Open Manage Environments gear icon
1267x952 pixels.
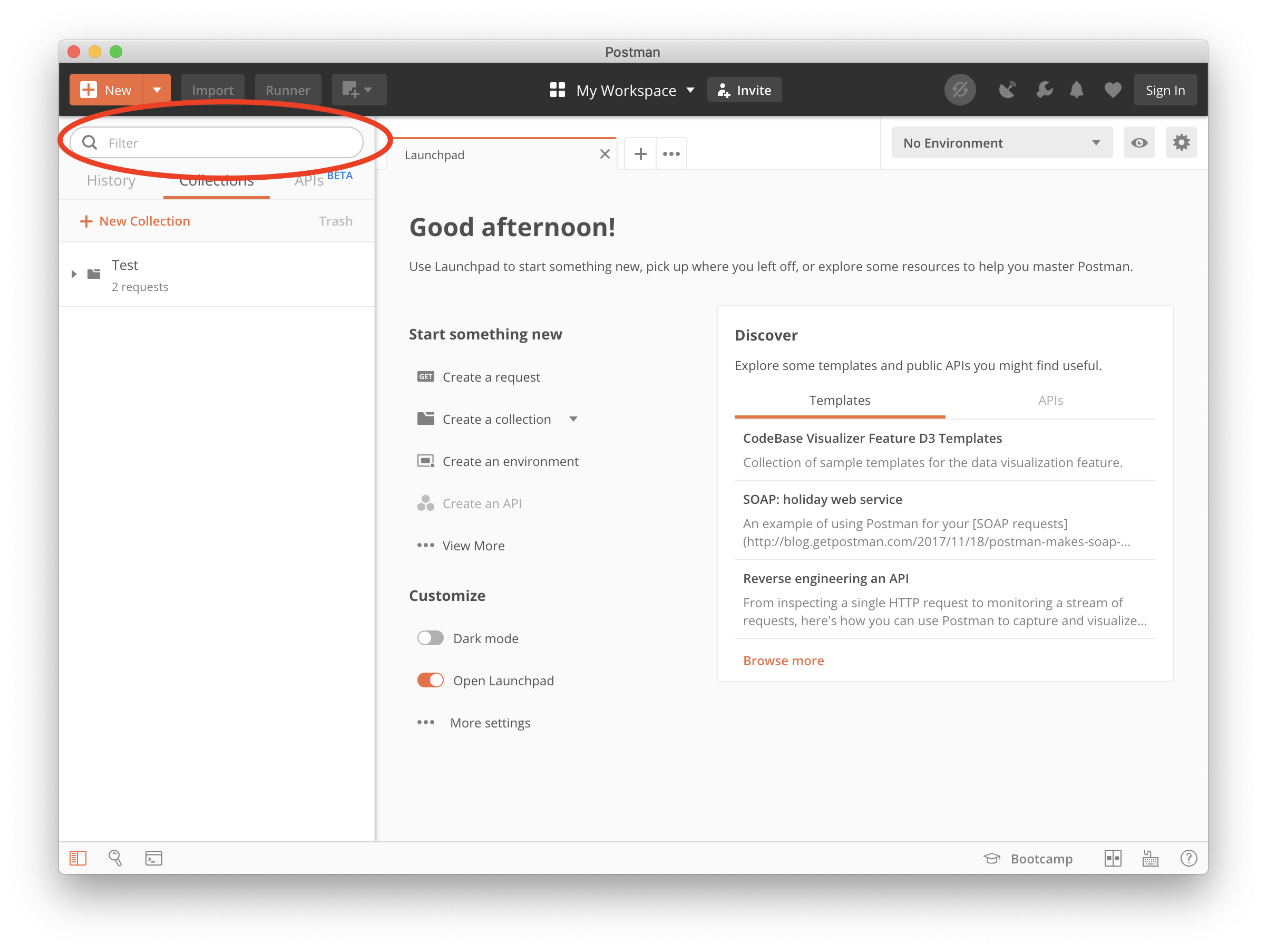[x=1181, y=143]
